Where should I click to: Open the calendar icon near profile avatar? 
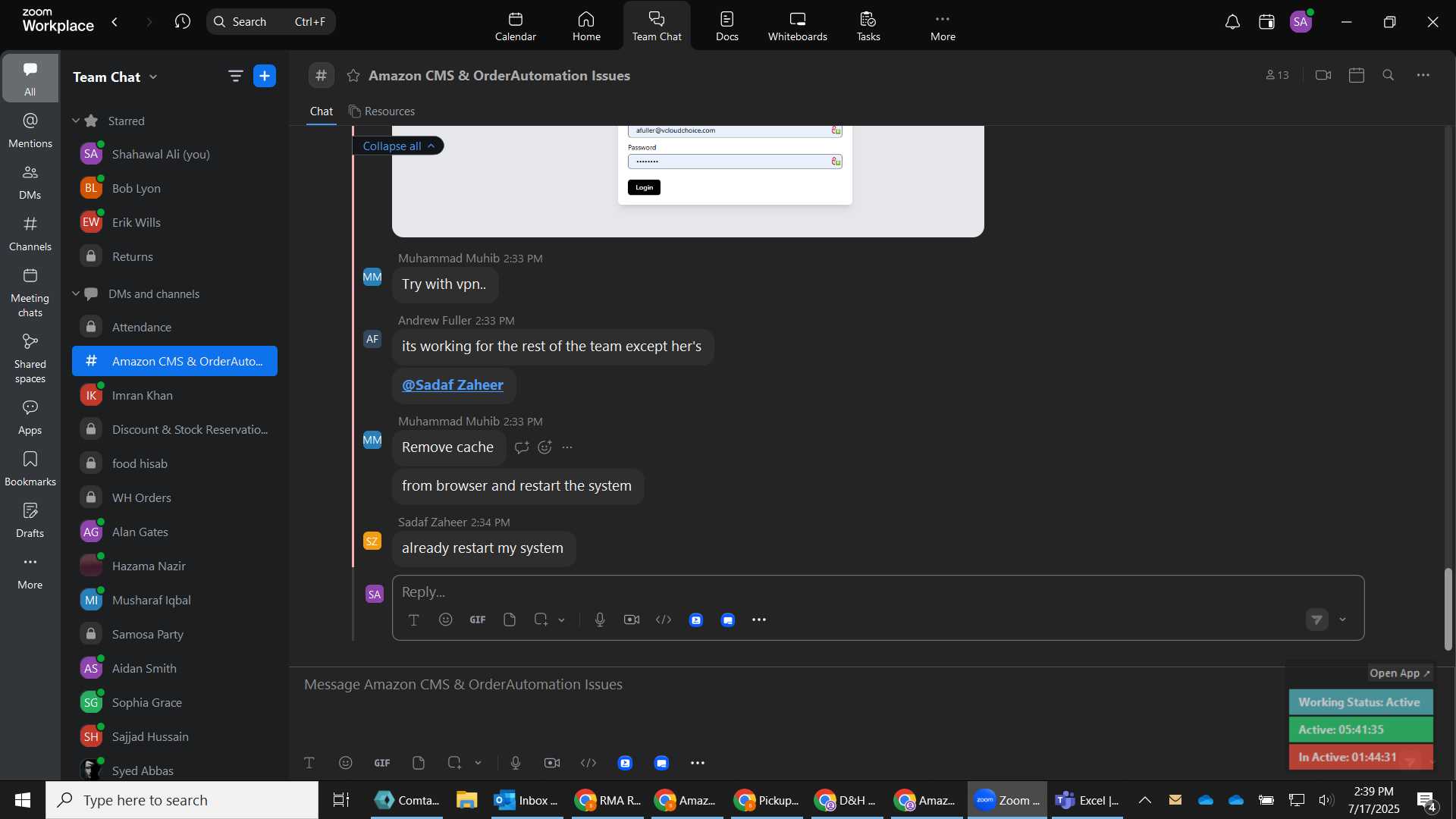click(1266, 22)
